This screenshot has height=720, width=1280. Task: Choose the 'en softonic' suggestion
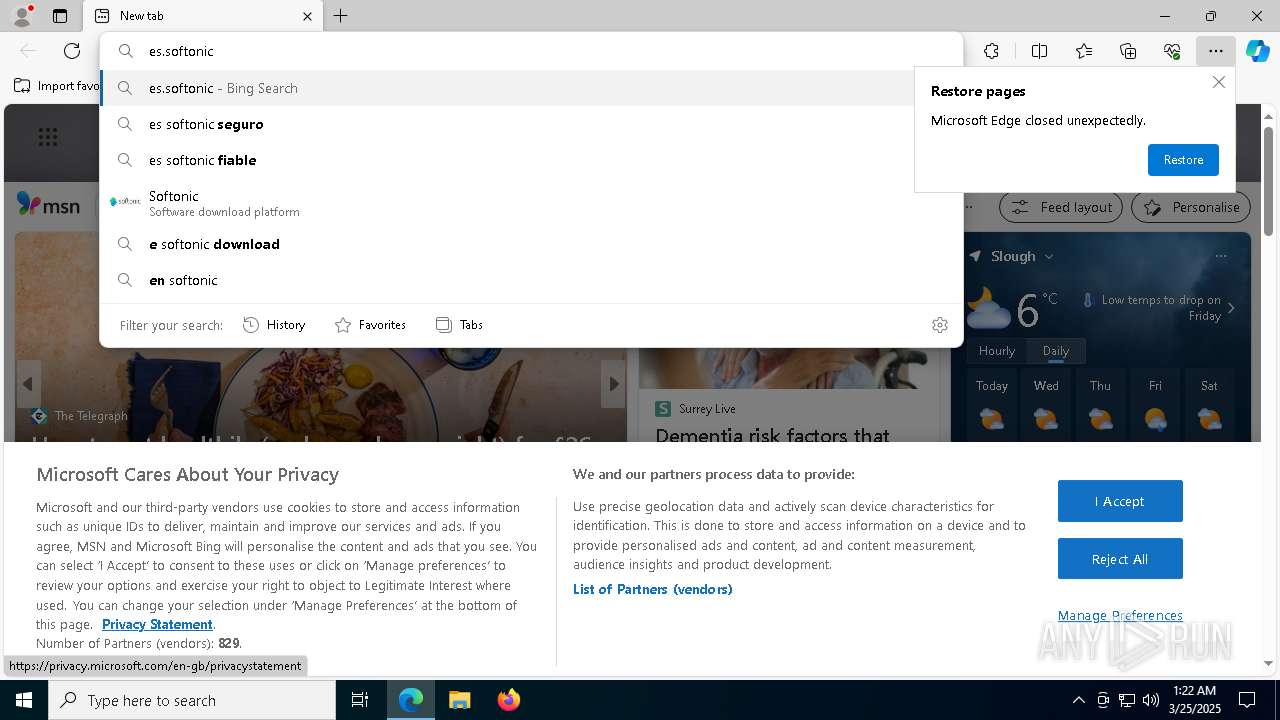pos(531,280)
